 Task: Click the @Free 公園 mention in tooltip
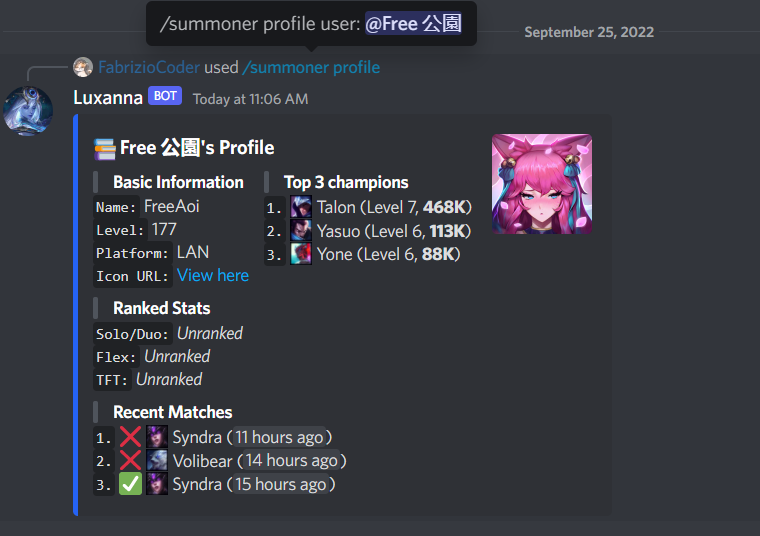[413, 23]
